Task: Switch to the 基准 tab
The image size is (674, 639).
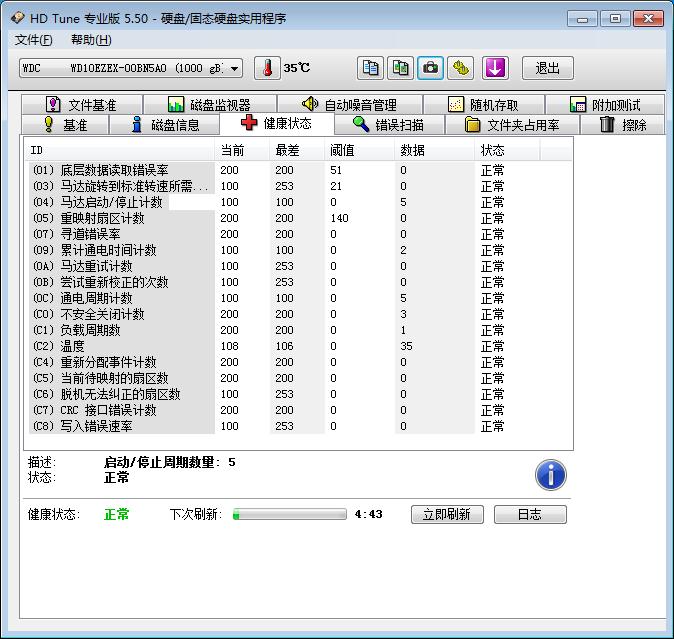Action: 64,125
